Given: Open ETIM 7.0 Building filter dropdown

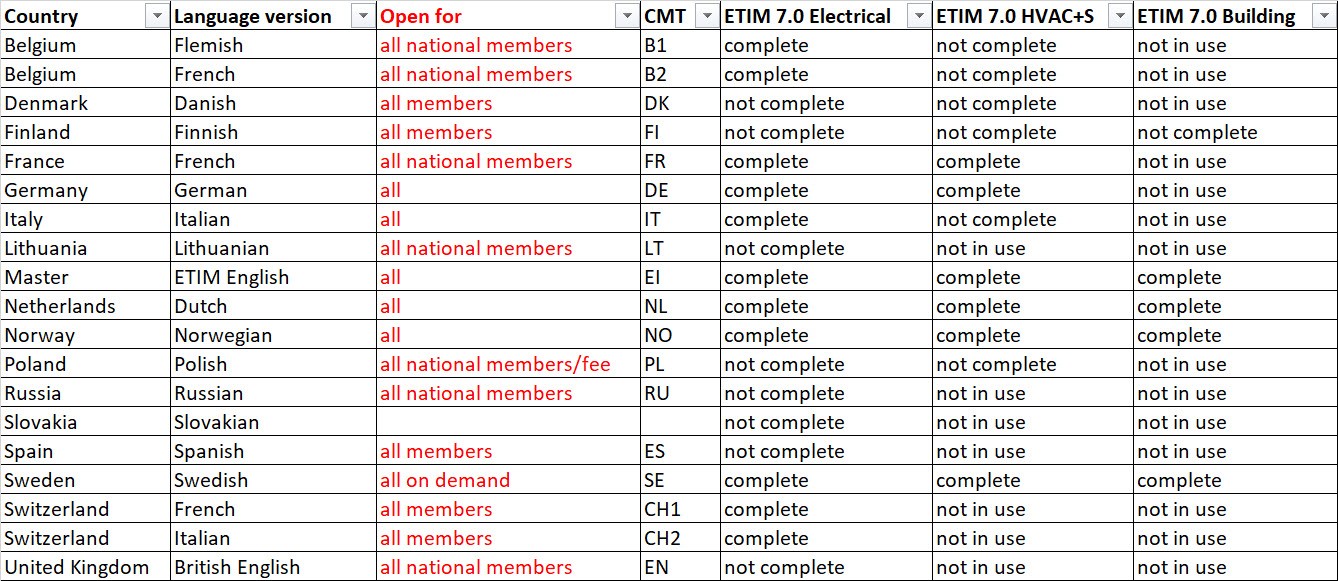Looking at the screenshot, I should point(1321,16).
